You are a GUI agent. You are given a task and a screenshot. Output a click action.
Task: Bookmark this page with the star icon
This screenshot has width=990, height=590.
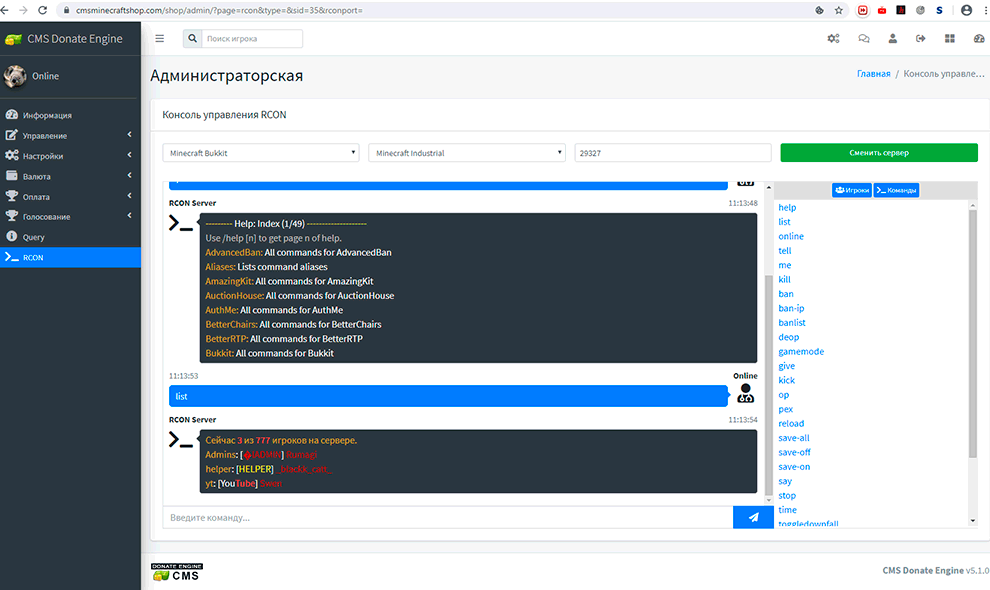tap(838, 10)
